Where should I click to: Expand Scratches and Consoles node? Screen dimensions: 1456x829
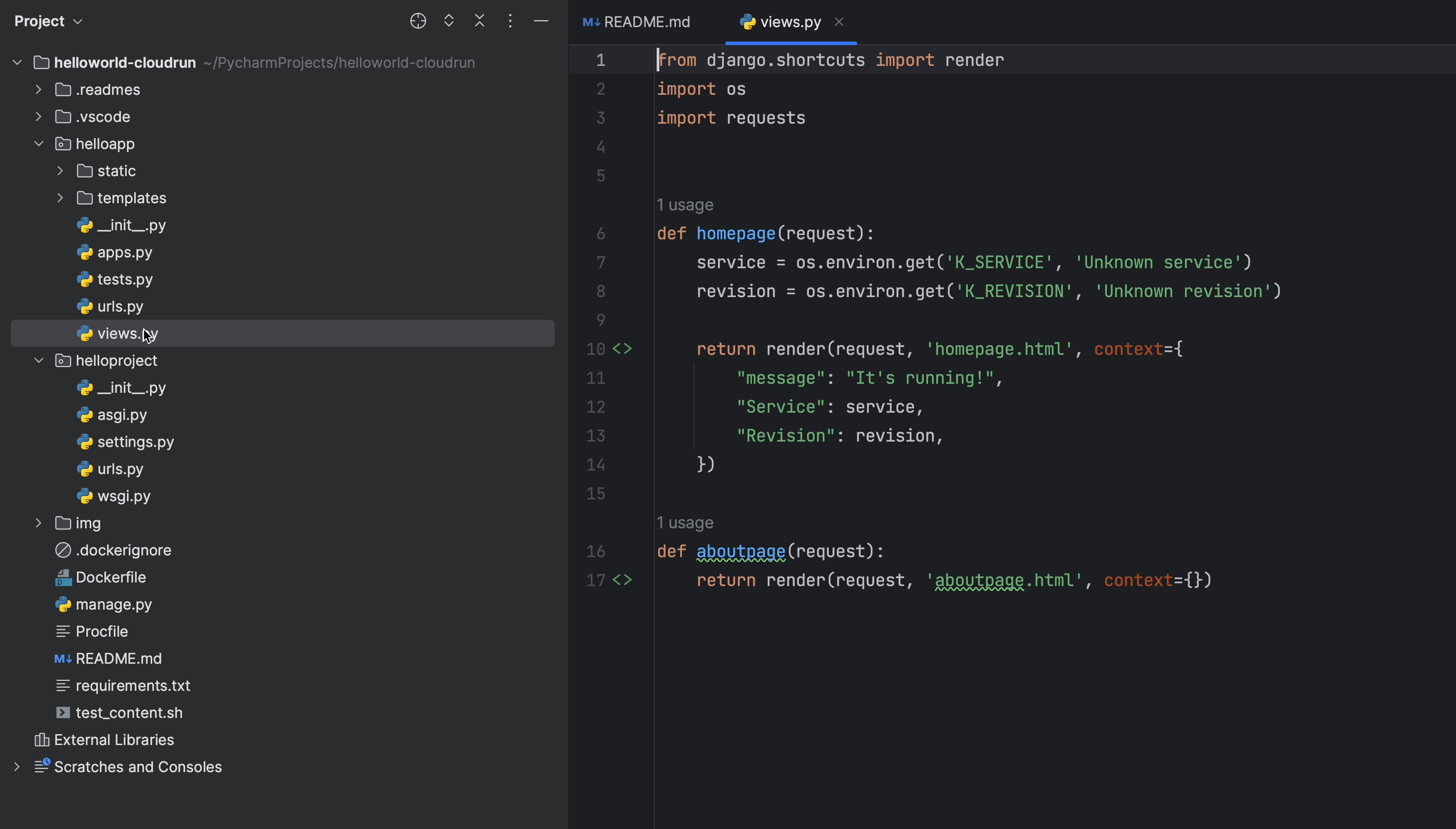(x=17, y=767)
